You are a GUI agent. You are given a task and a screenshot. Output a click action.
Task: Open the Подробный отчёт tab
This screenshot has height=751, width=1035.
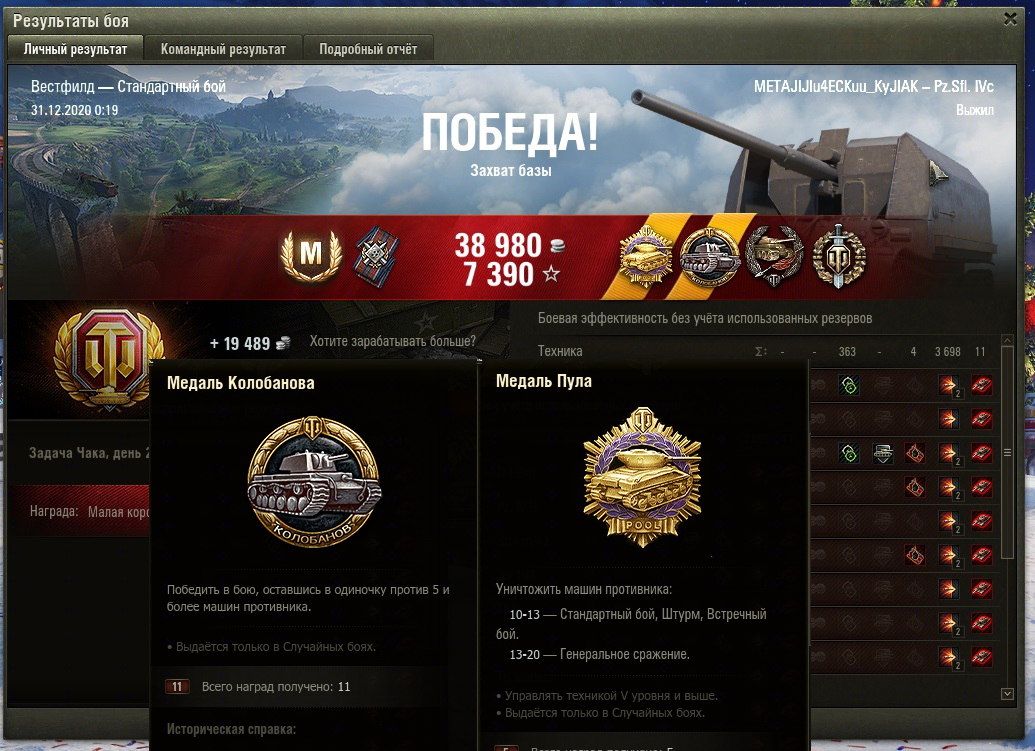[x=368, y=49]
